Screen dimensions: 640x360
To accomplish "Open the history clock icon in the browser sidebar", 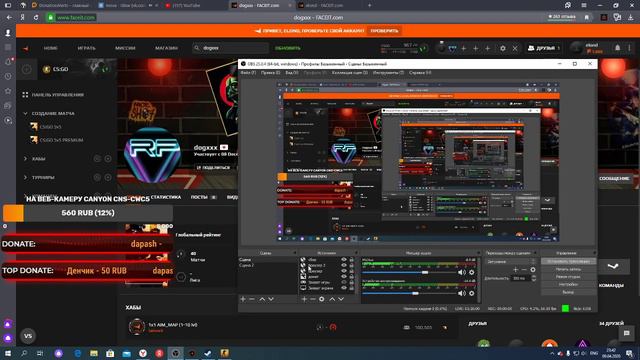I will pyautogui.click(x=8, y=76).
